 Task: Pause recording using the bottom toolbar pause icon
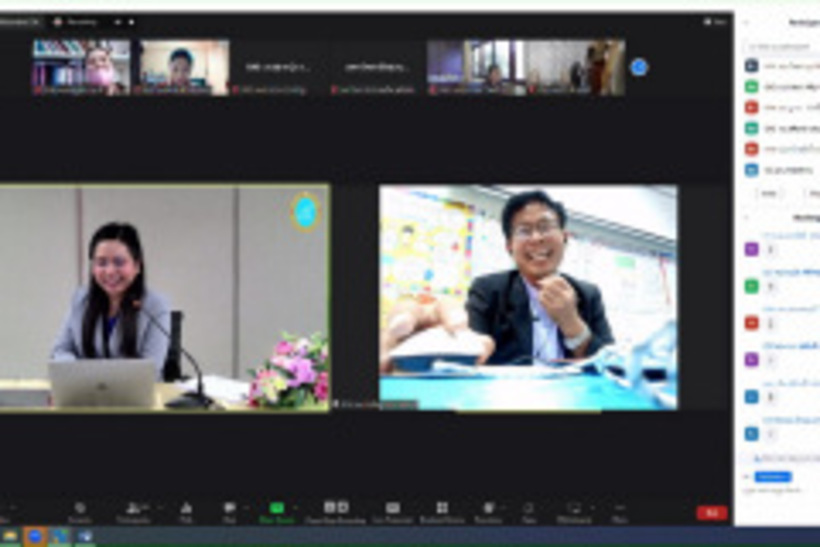[329, 507]
